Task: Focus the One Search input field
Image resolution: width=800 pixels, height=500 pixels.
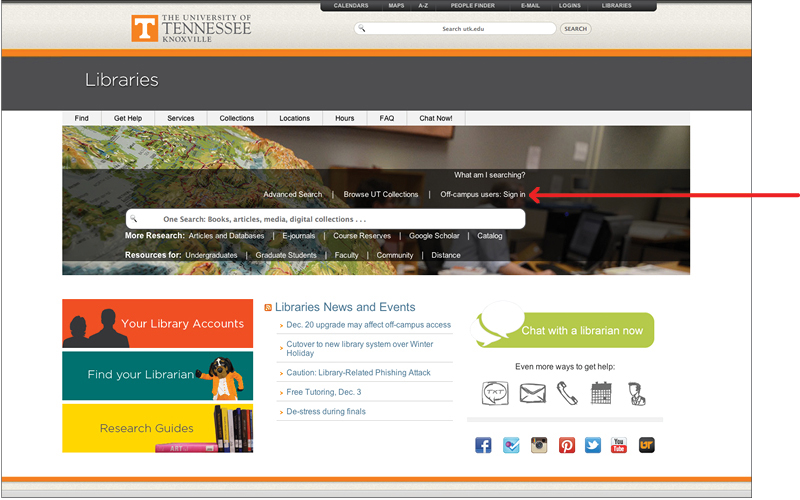Action: coord(326,219)
